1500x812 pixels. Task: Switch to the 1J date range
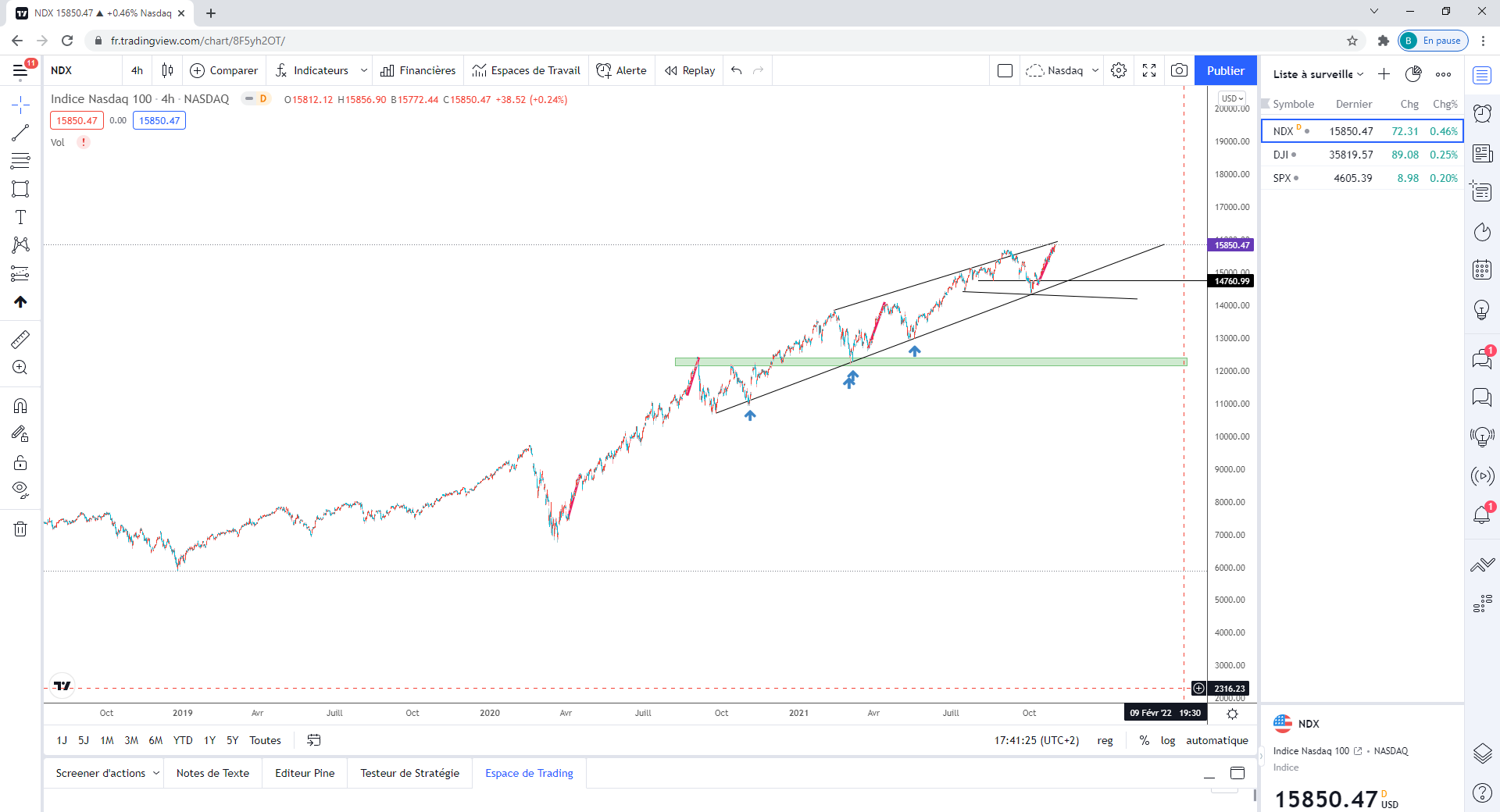pyautogui.click(x=62, y=740)
